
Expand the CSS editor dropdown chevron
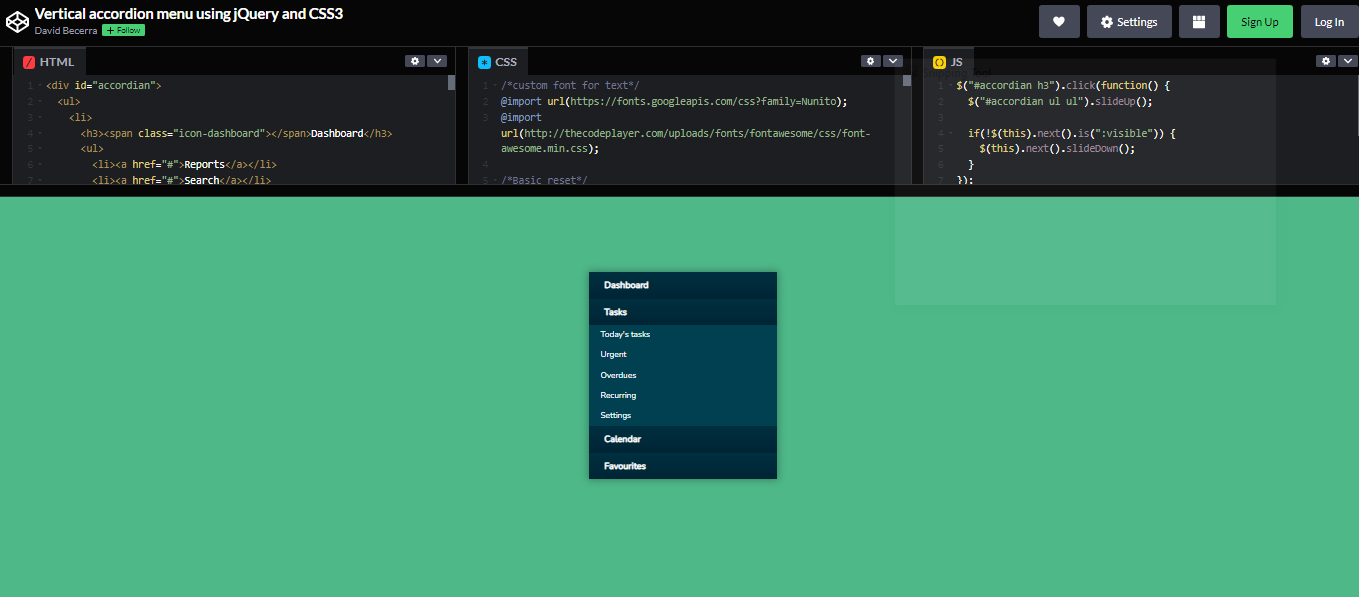click(x=892, y=60)
